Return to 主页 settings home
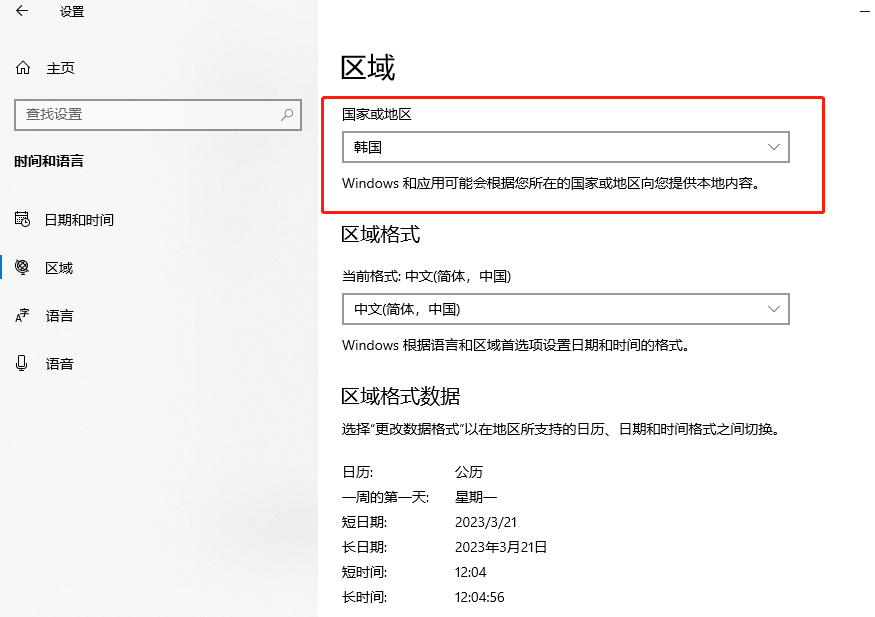This screenshot has width=875, height=617. [x=60, y=68]
